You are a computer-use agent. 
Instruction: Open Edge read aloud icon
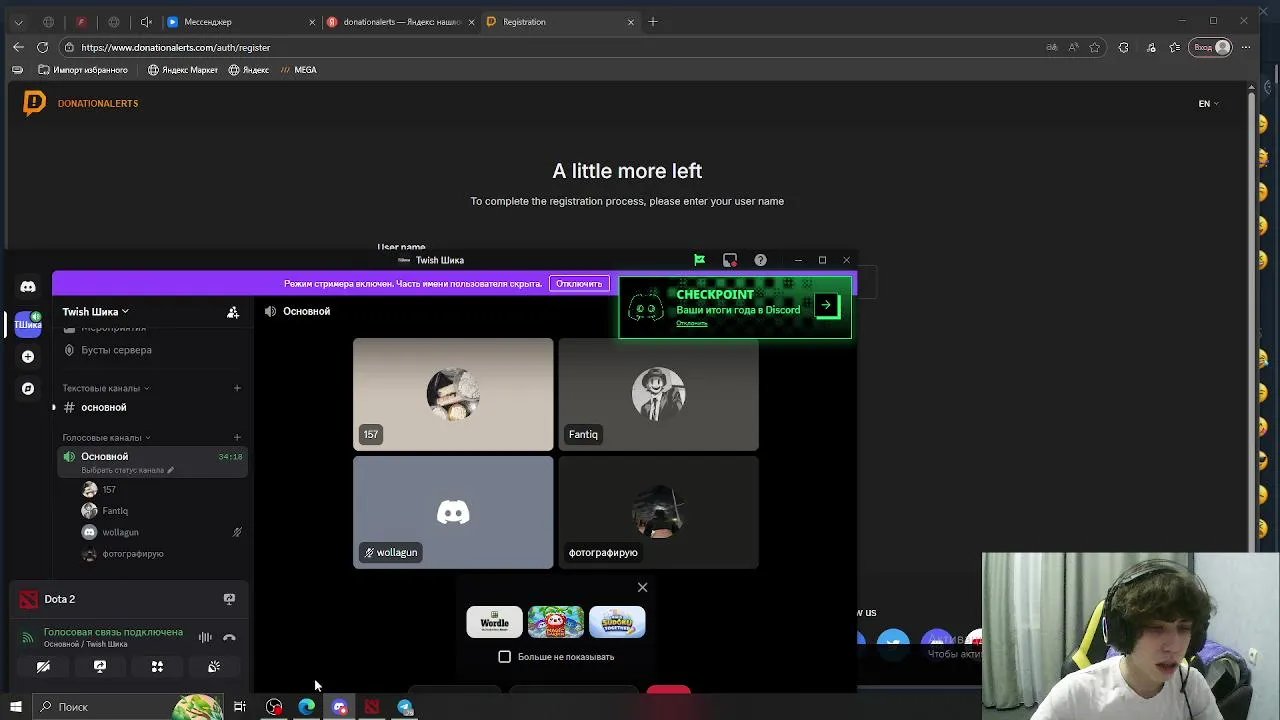pyautogui.click(x=1073, y=47)
